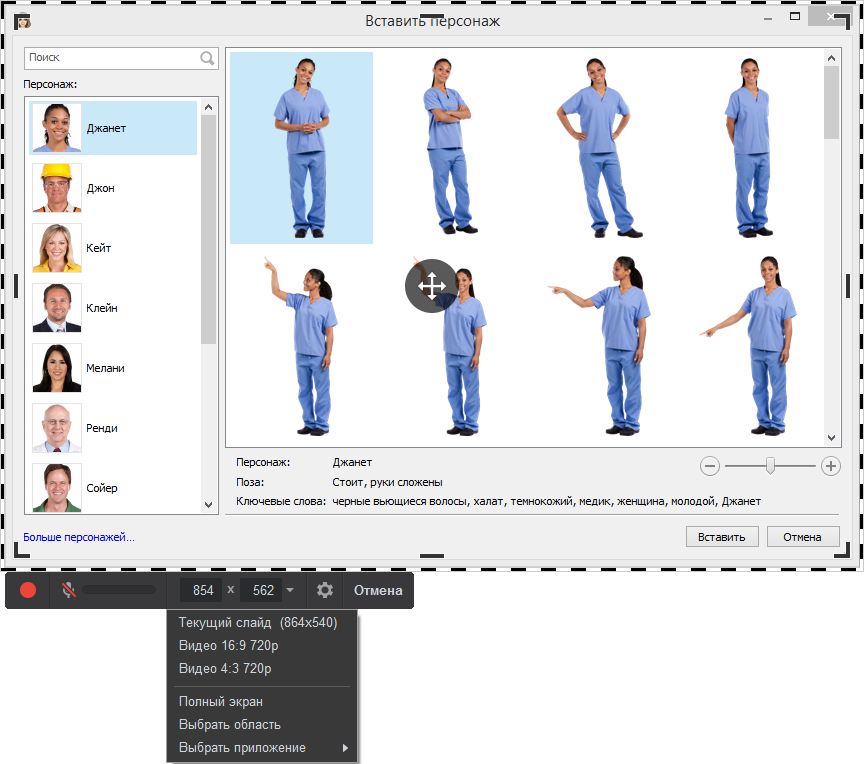
Task: Click the Отмена button in dialog
Action: click(803, 537)
